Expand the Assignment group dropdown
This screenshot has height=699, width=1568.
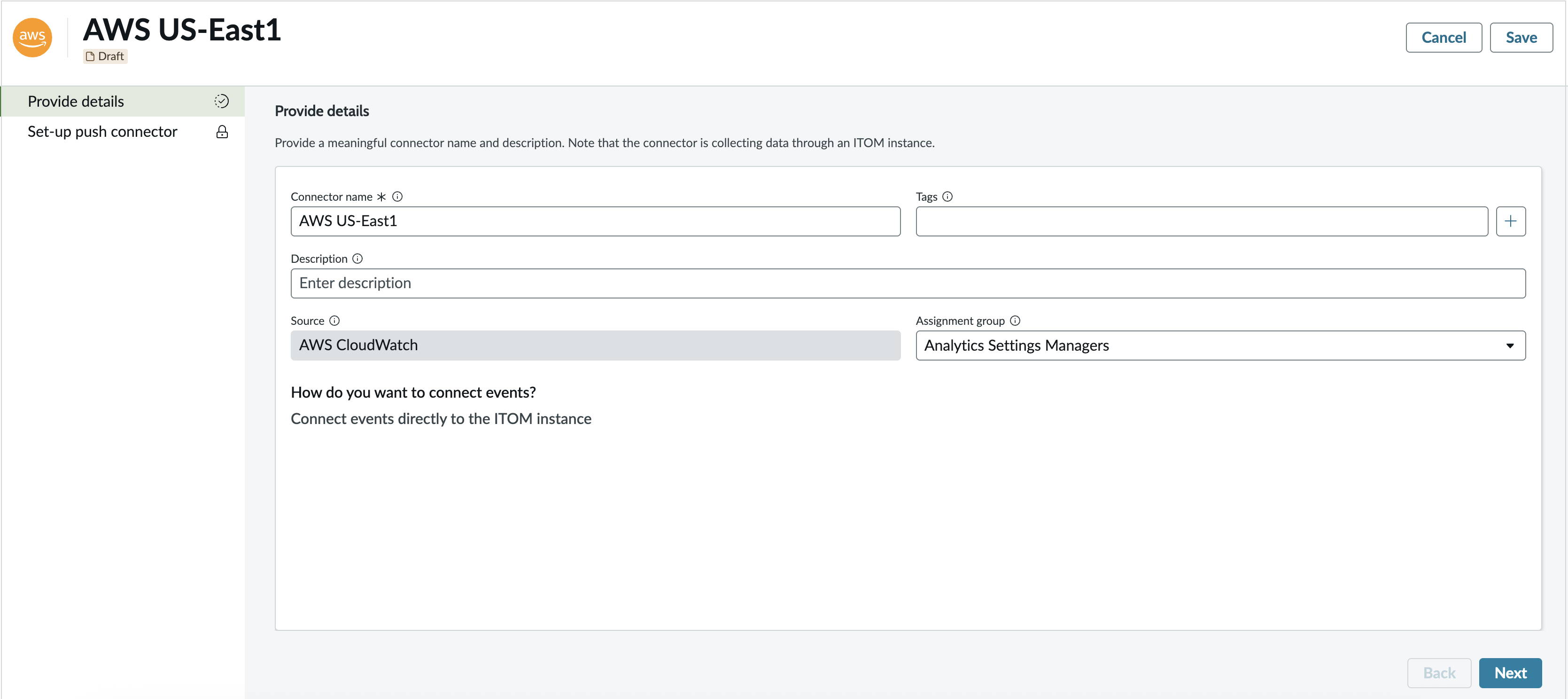pos(1220,345)
